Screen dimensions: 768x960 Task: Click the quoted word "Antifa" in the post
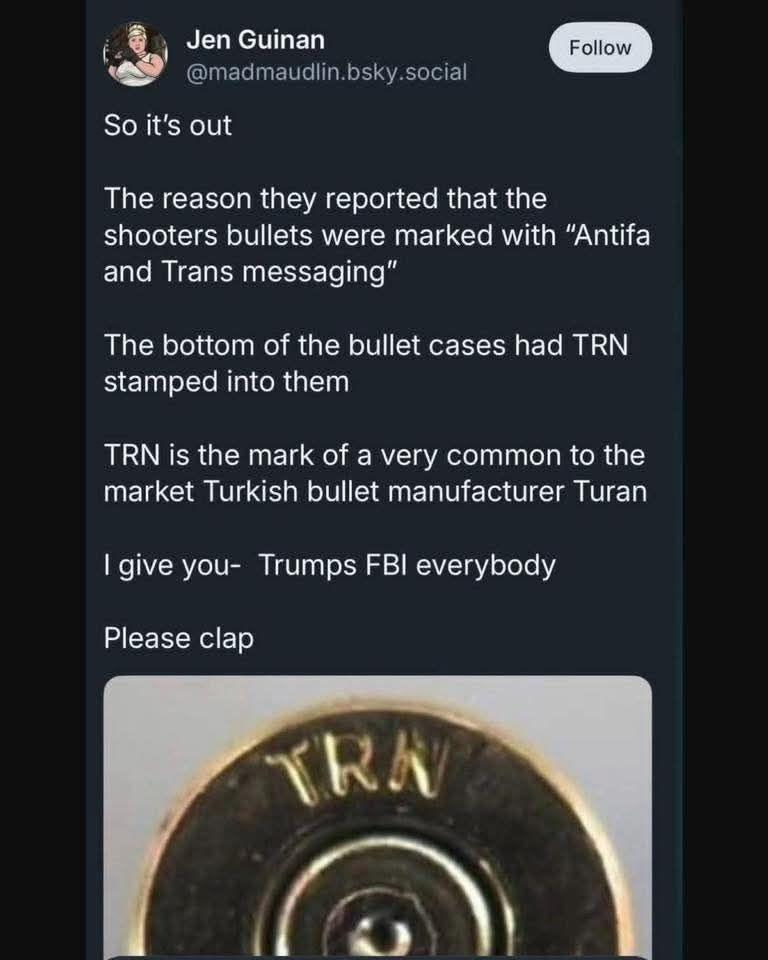tap(610, 235)
